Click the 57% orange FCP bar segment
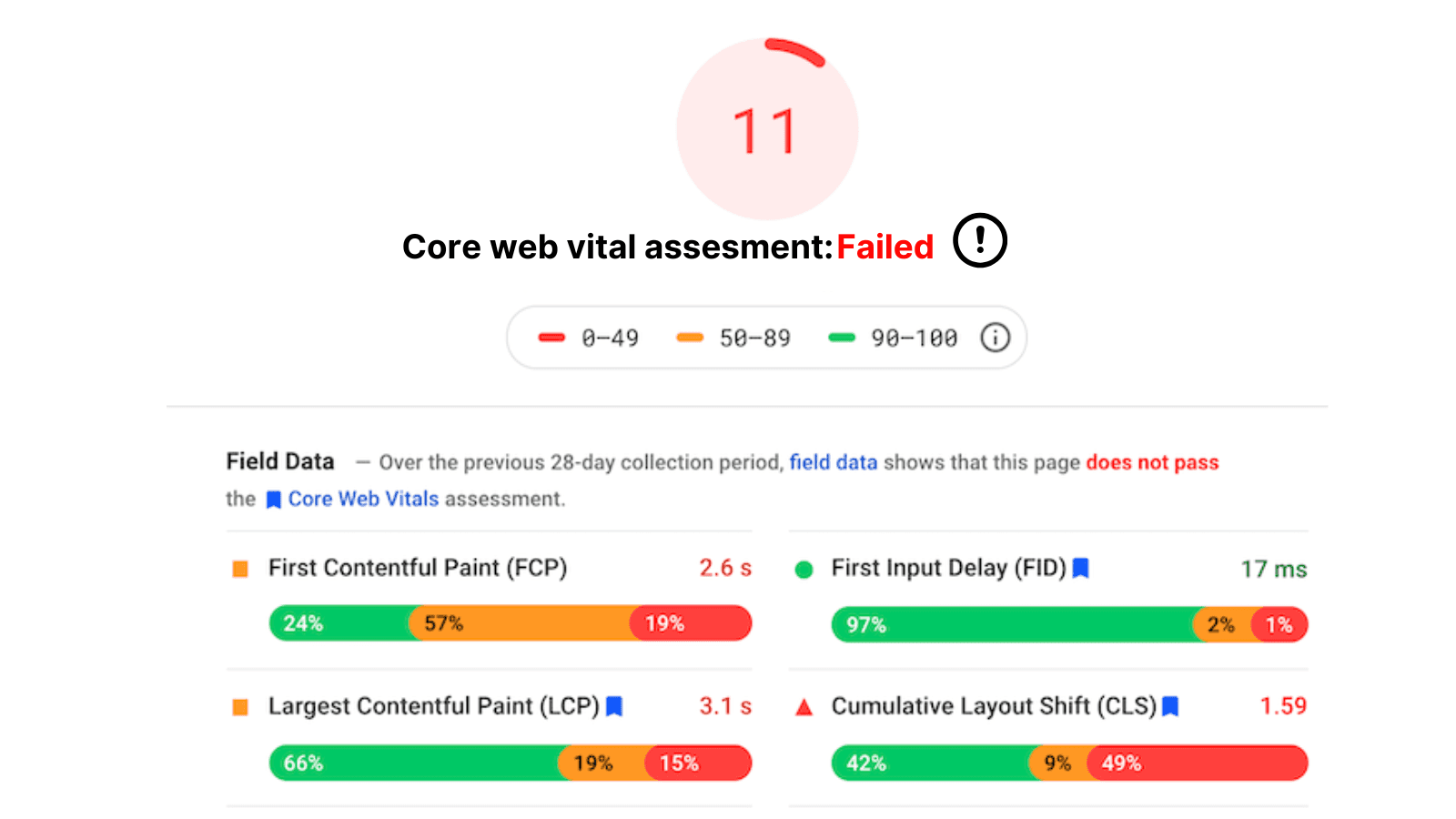This screenshot has width=1456, height=819. click(x=520, y=623)
